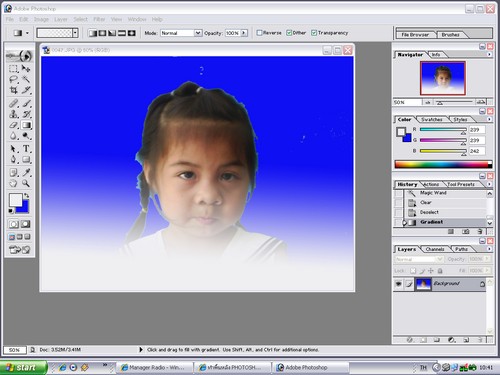The image size is (500, 375).
Task: Select the Eraser tool
Action: point(14,125)
